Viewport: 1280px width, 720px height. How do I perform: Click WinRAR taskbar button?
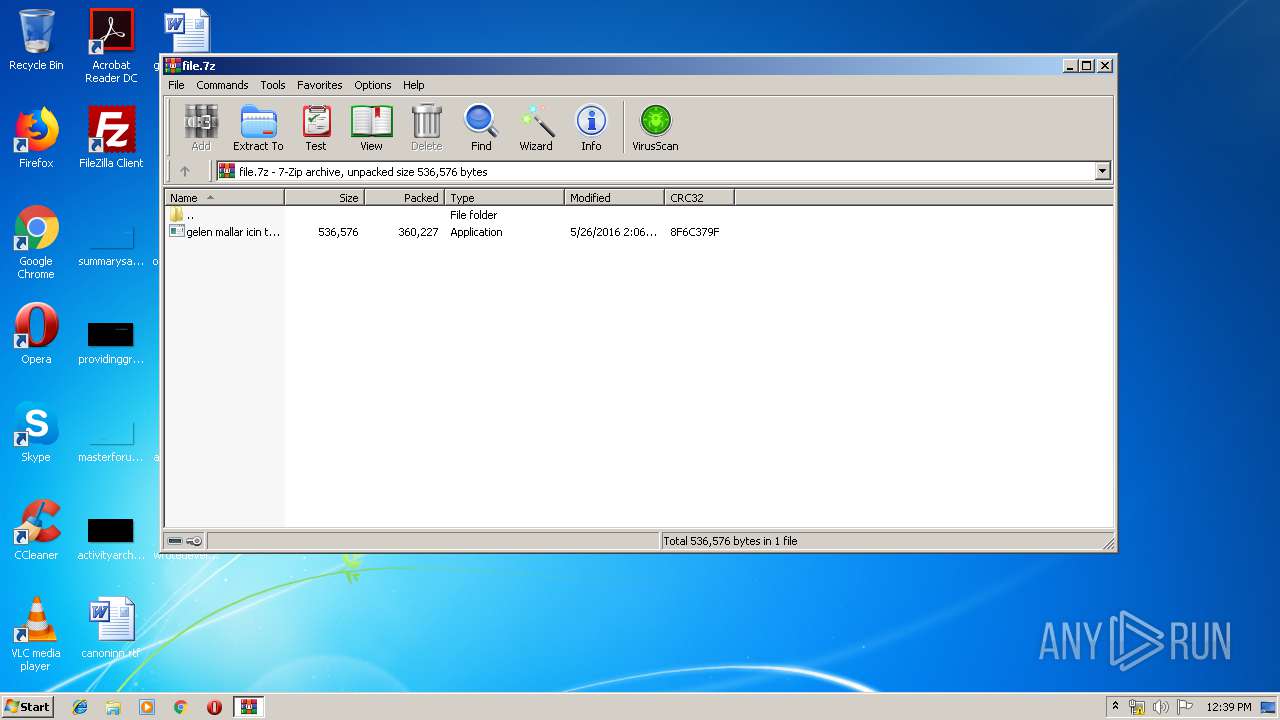[x=248, y=707]
